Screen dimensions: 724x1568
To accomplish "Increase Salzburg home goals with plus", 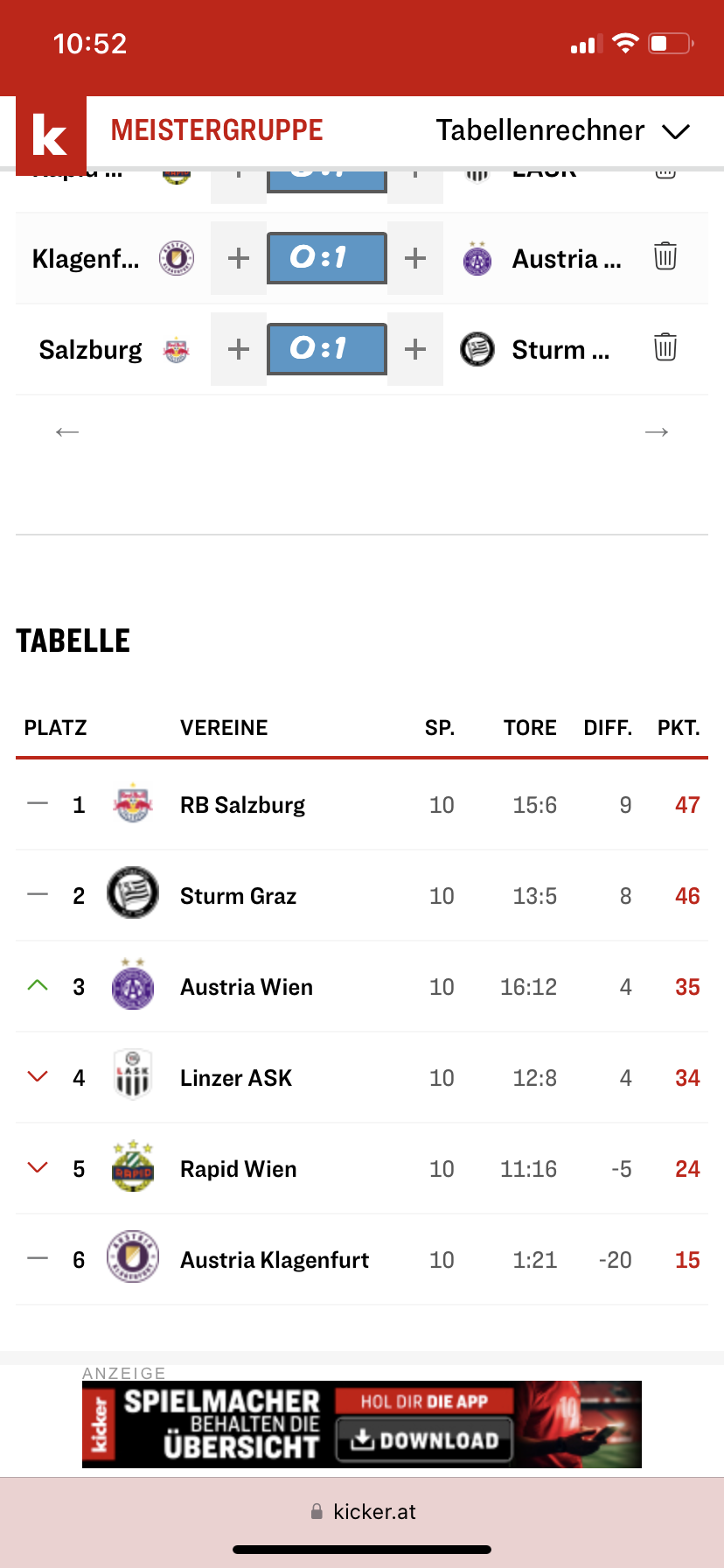I will point(239,349).
